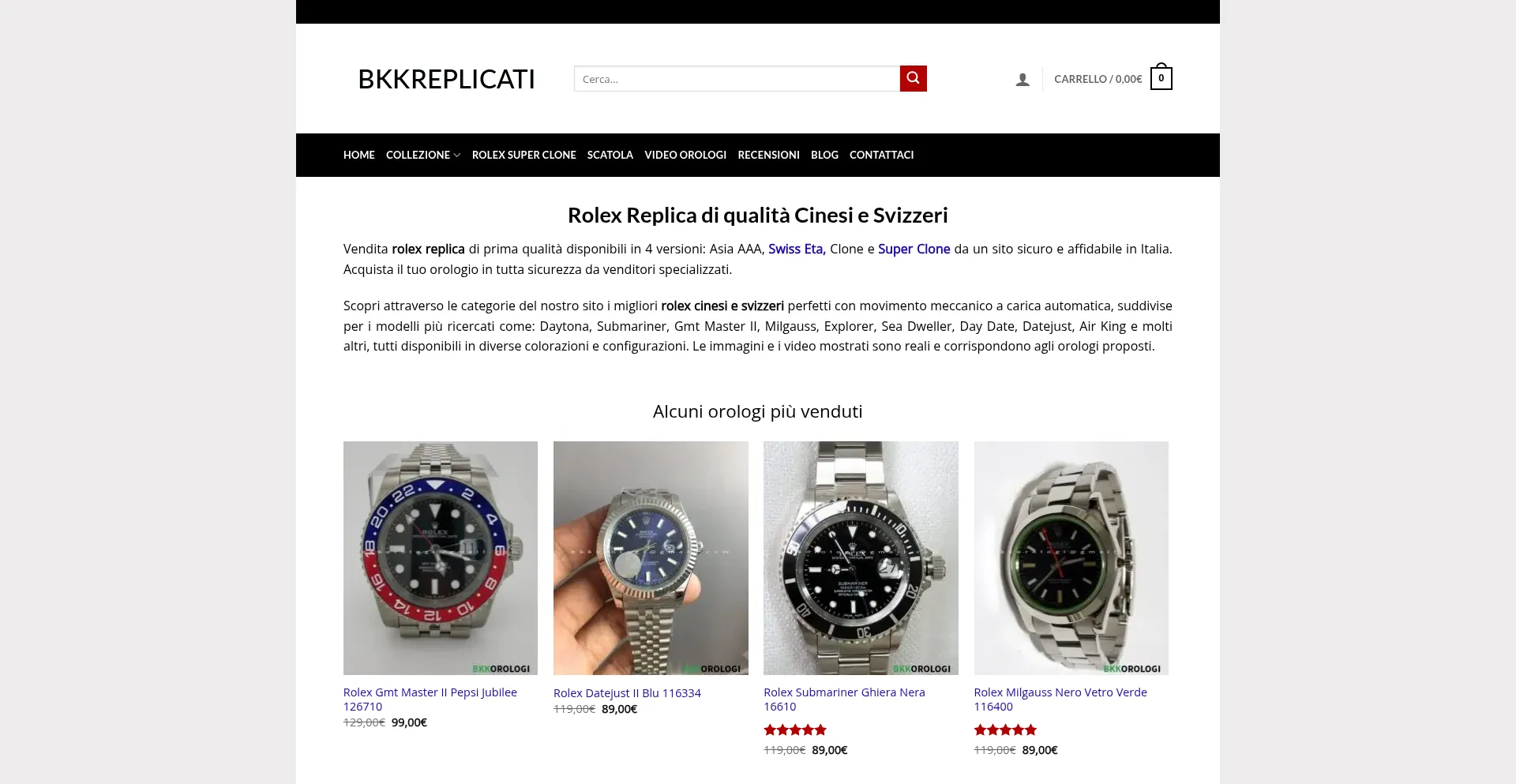Open the Video Orologi menu item
The width and height of the screenshot is (1516, 784).
click(x=685, y=155)
